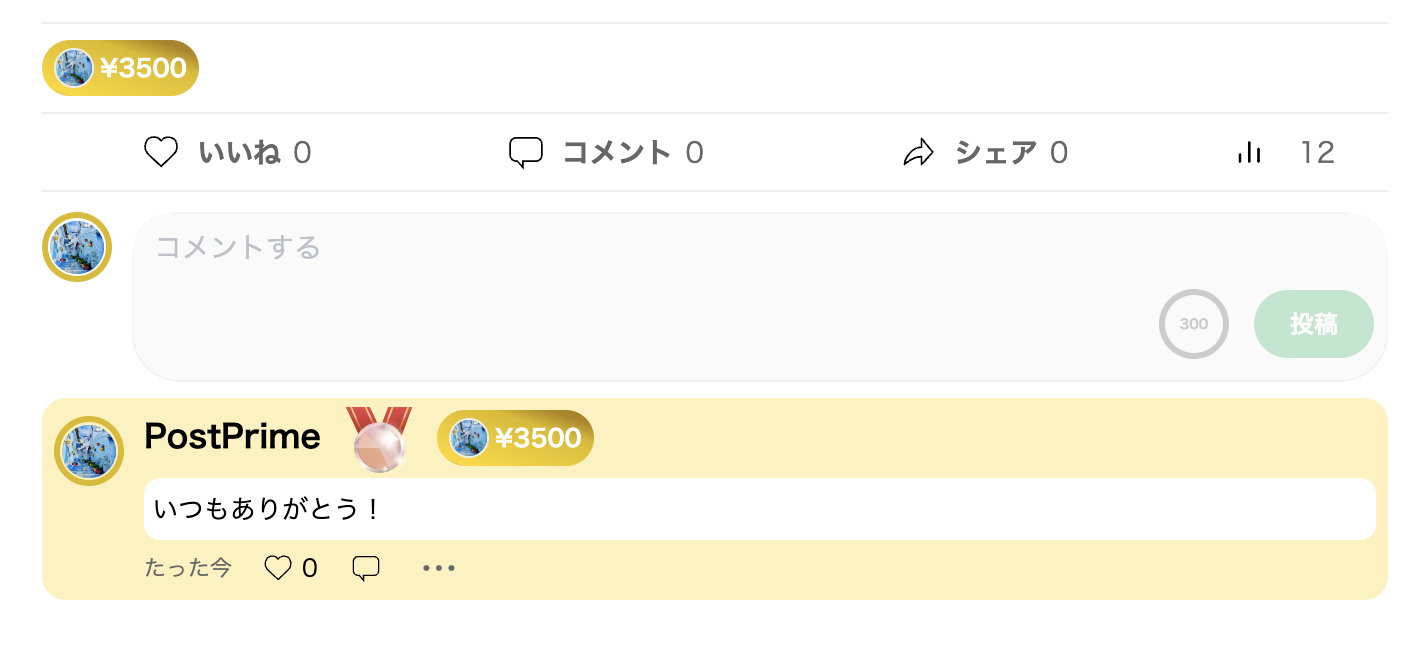The width and height of the screenshot is (1418, 652).
Task: Click the たった今 timestamp on the comment
Action: [188, 568]
